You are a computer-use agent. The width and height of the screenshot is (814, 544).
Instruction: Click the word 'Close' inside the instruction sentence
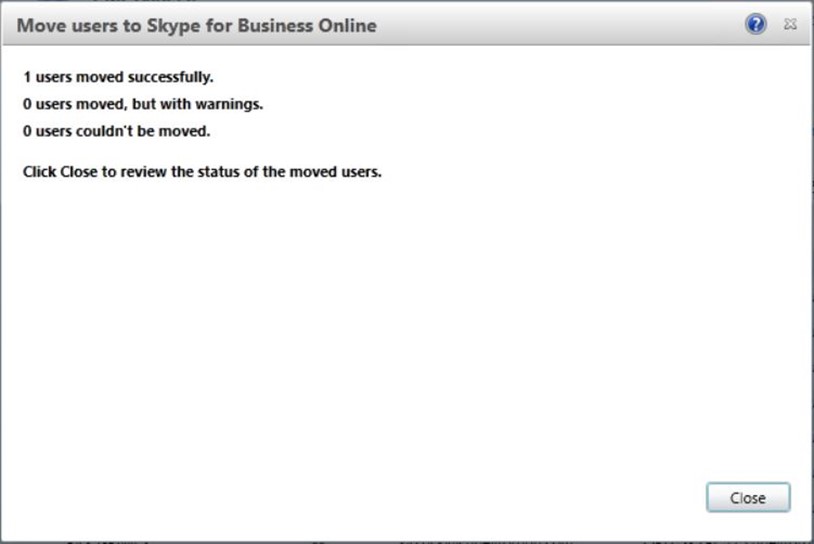click(x=79, y=171)
